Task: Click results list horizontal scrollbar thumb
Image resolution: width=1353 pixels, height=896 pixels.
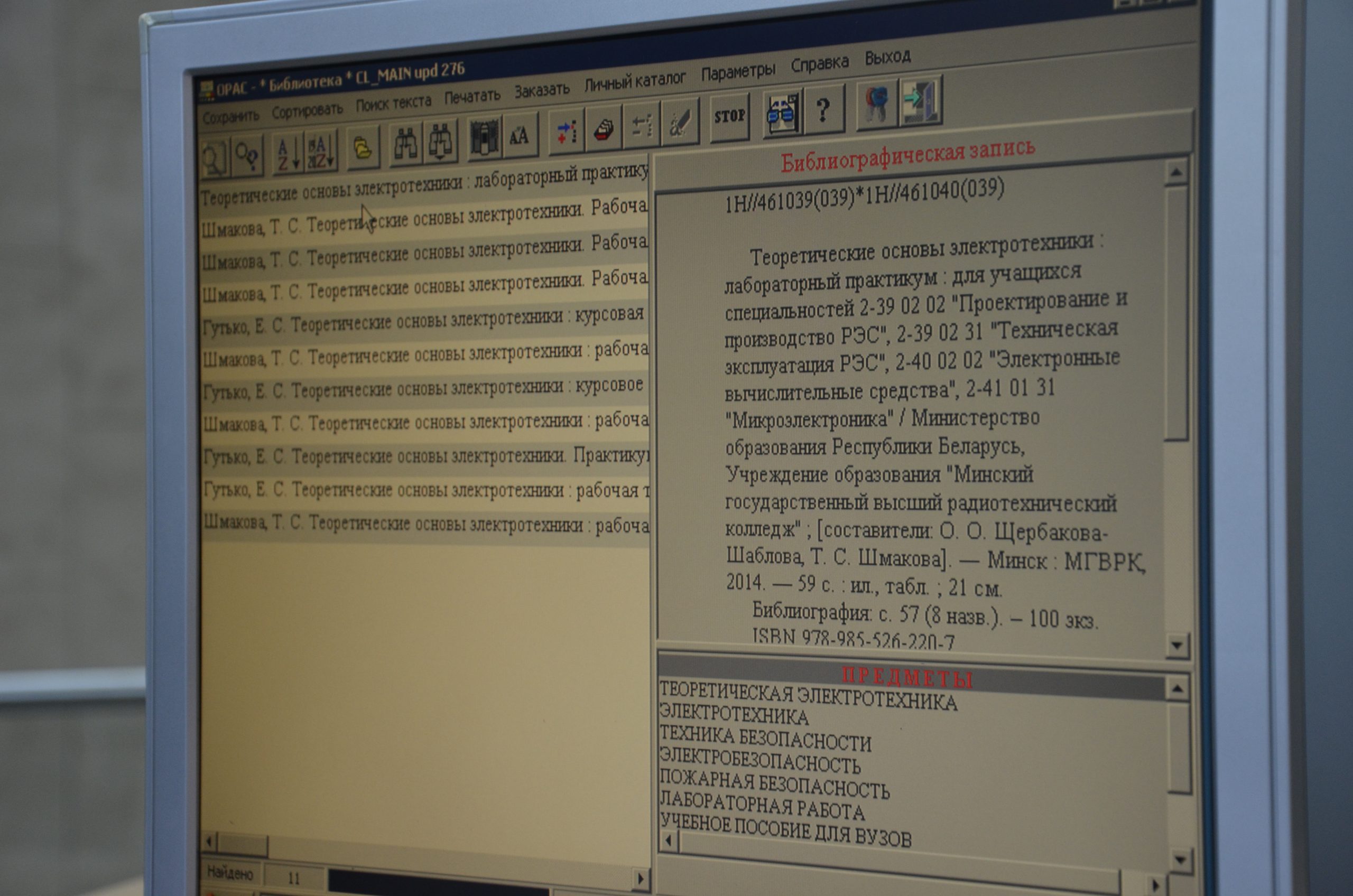Action: [243, 844]
